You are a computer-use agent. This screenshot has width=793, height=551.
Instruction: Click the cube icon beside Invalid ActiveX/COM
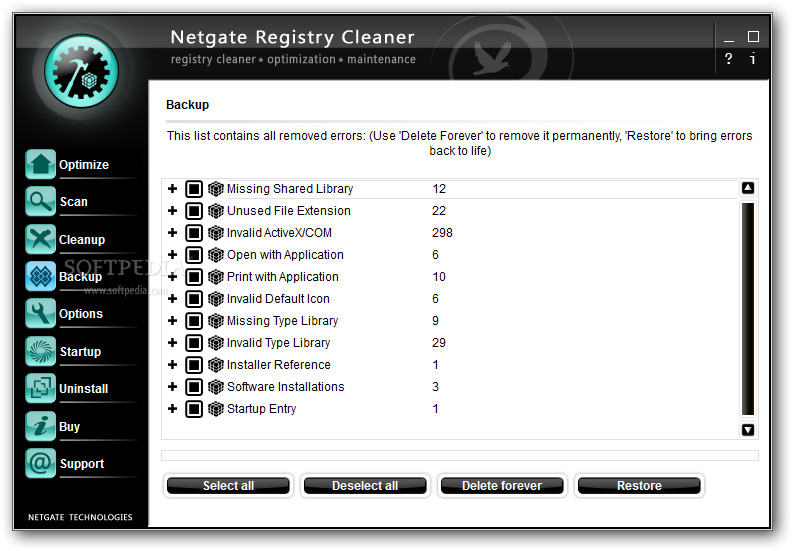216,233
